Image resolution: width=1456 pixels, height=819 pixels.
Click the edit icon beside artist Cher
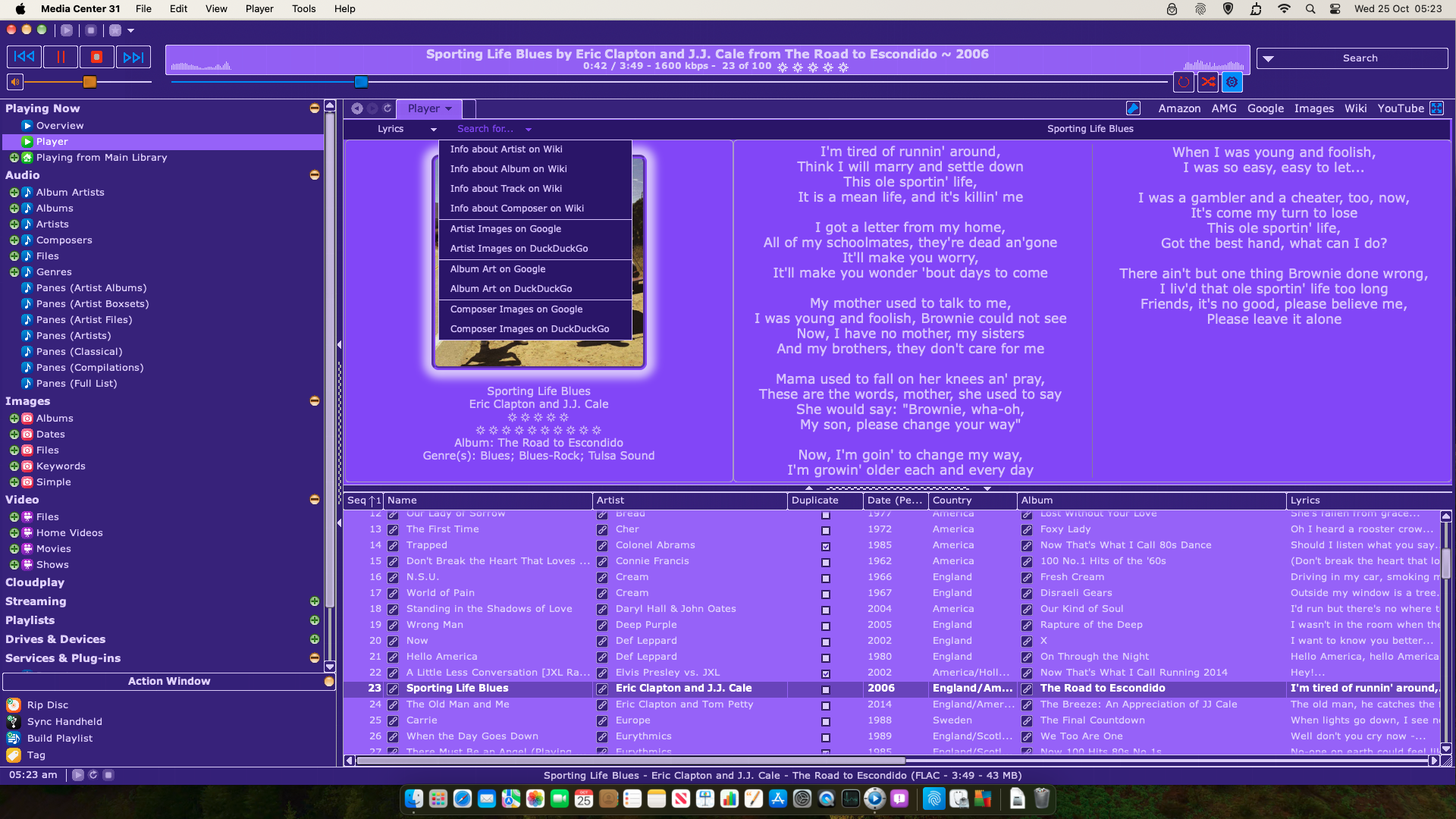point(602,530)
